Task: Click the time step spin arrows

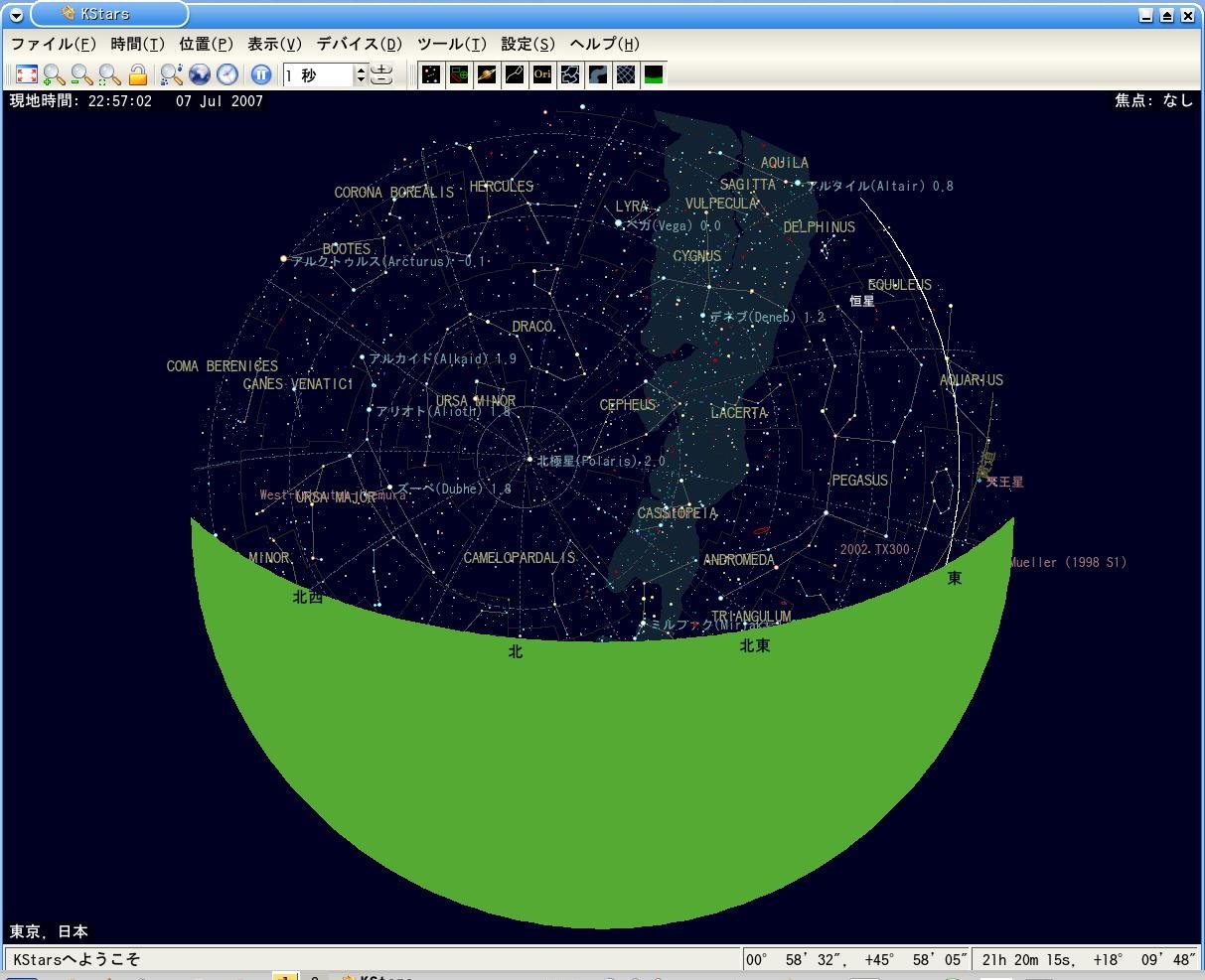Action: (361, 74)
